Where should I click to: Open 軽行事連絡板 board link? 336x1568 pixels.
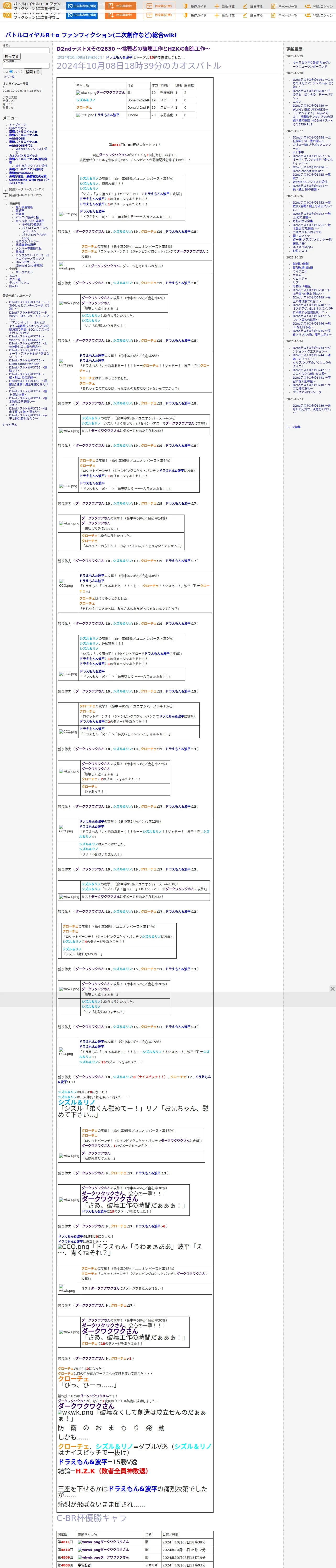(x=24, y=207)
